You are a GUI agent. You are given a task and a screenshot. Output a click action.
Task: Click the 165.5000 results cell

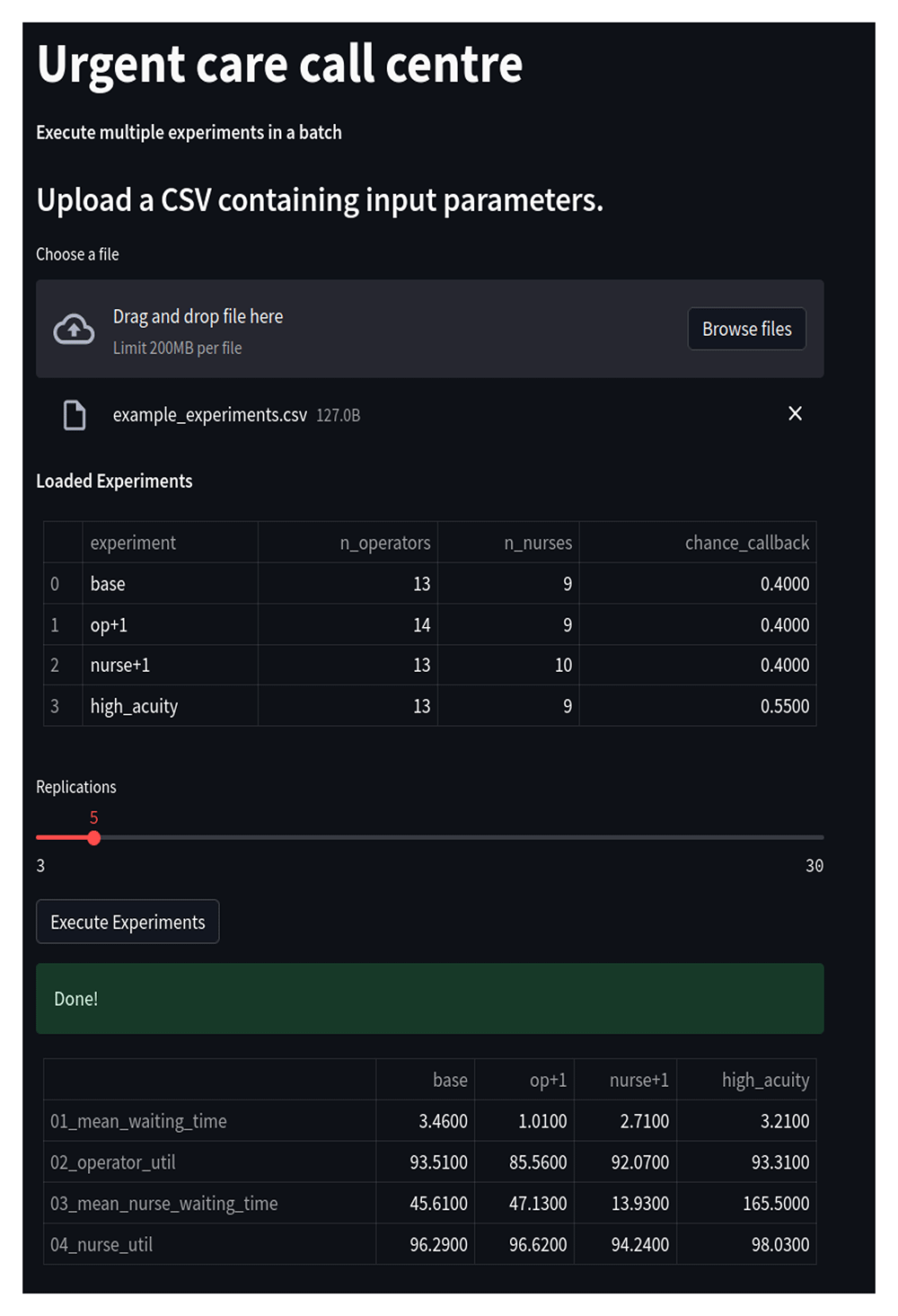pos(775,1204)
